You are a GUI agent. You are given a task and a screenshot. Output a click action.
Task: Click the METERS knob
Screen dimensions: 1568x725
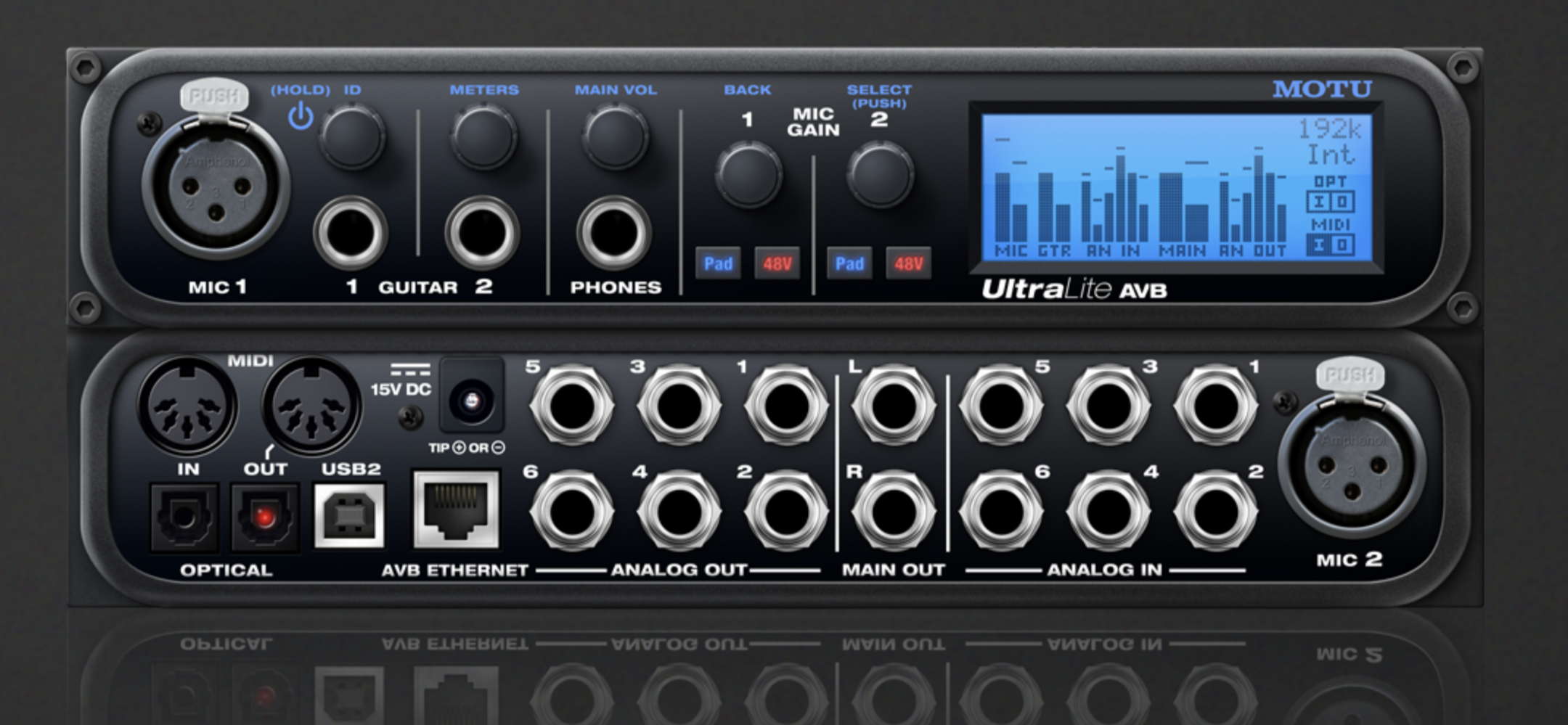click(483, 136)
